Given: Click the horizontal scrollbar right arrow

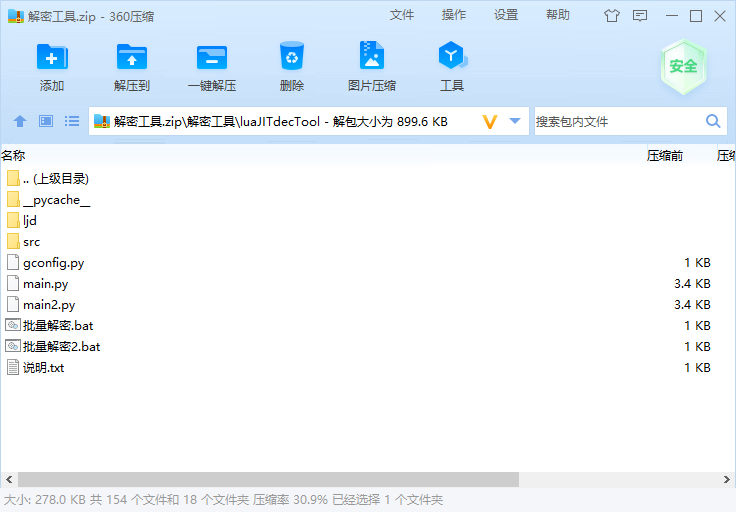Looking at the screenshot, I should [x=727, y=480].
